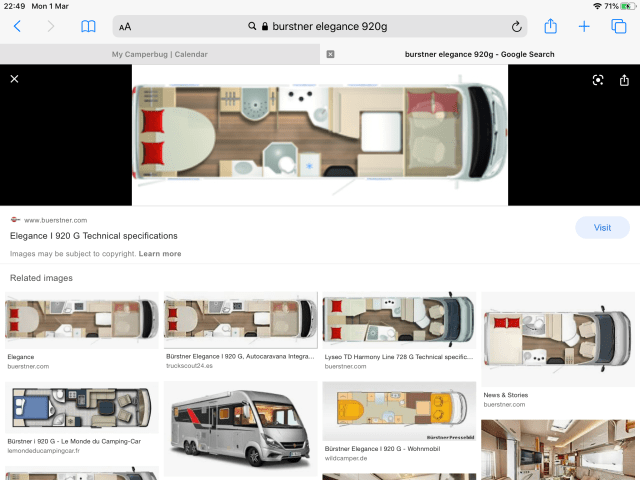640x480 pixels.
Task: Tap the News & Stories caption
Action: point(506,395)
